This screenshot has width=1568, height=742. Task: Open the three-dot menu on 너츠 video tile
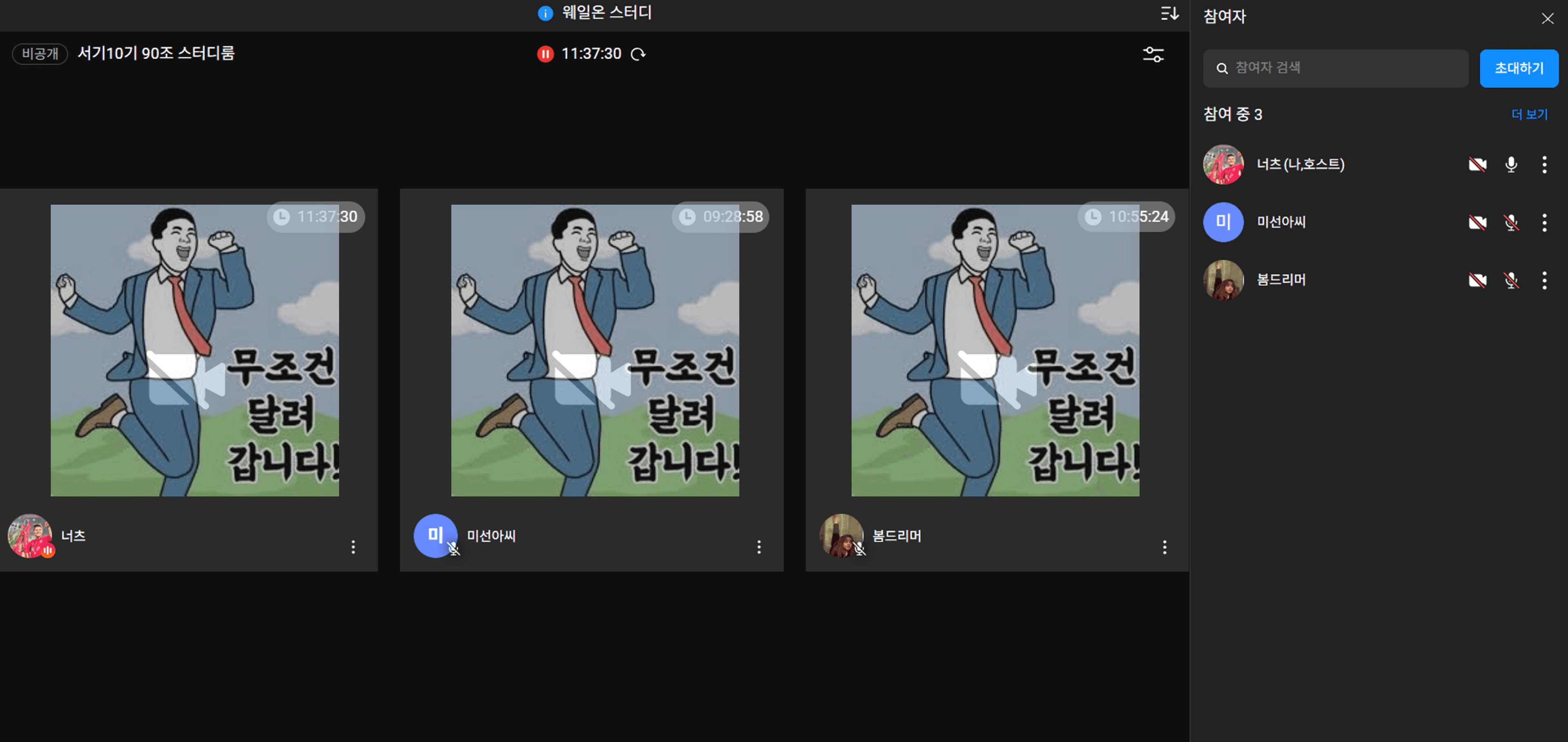[x=353, y=547]
